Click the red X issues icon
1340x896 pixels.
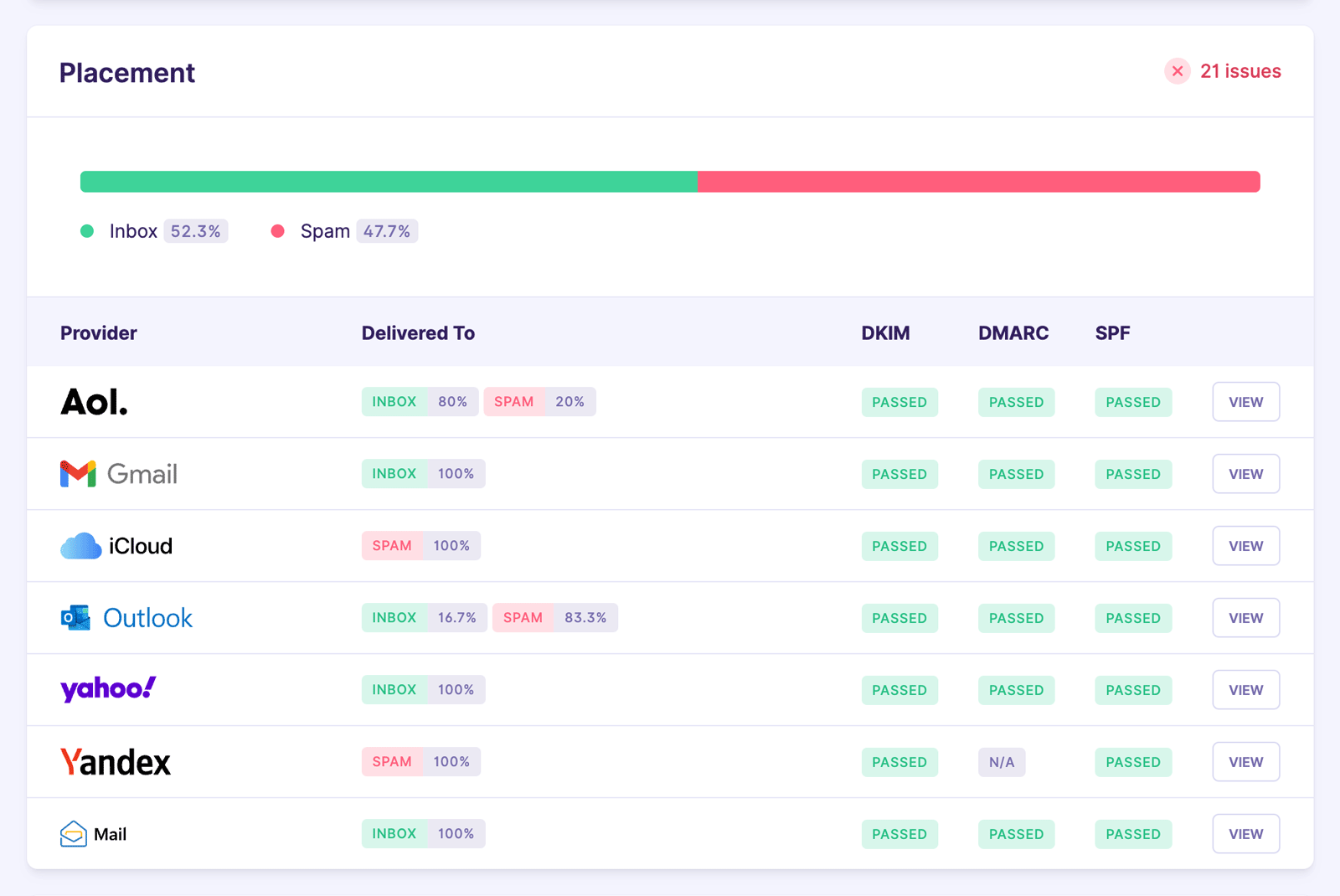click(x=1177, y=71)
